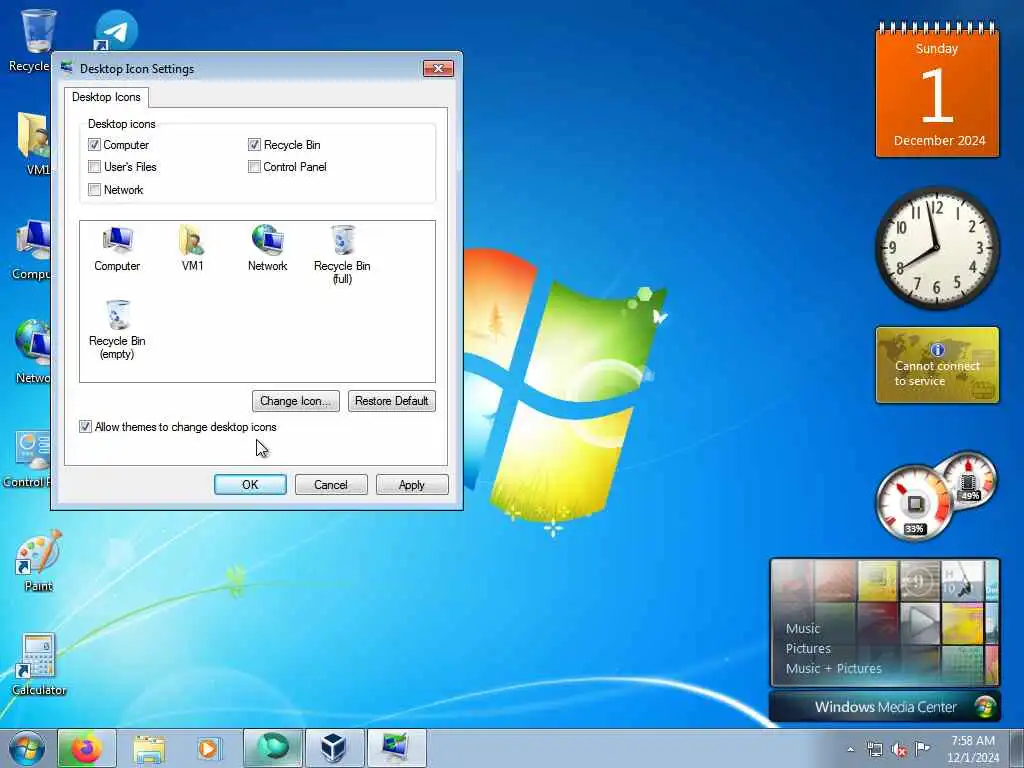Select the Telegram desktop shortcut
1024x768 pixels.
pos(116,30)
